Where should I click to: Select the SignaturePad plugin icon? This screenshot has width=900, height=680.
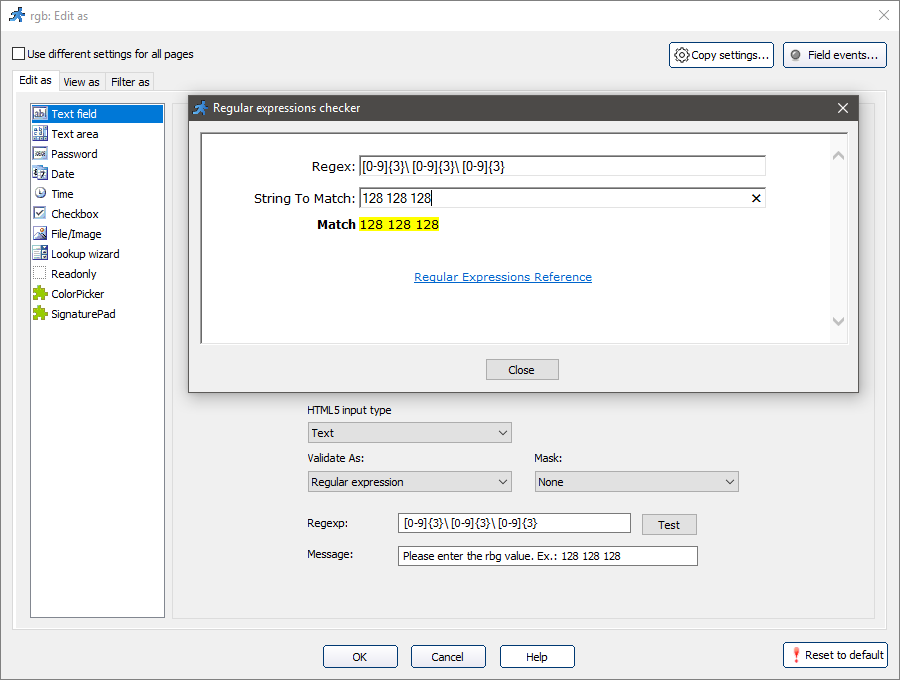(x=40, y=314)
